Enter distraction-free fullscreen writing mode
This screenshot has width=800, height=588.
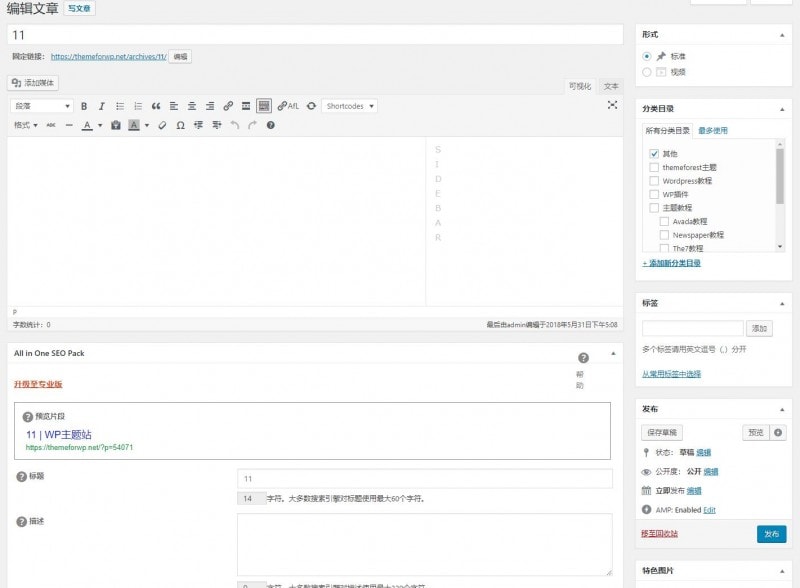(x=612, y=105)
